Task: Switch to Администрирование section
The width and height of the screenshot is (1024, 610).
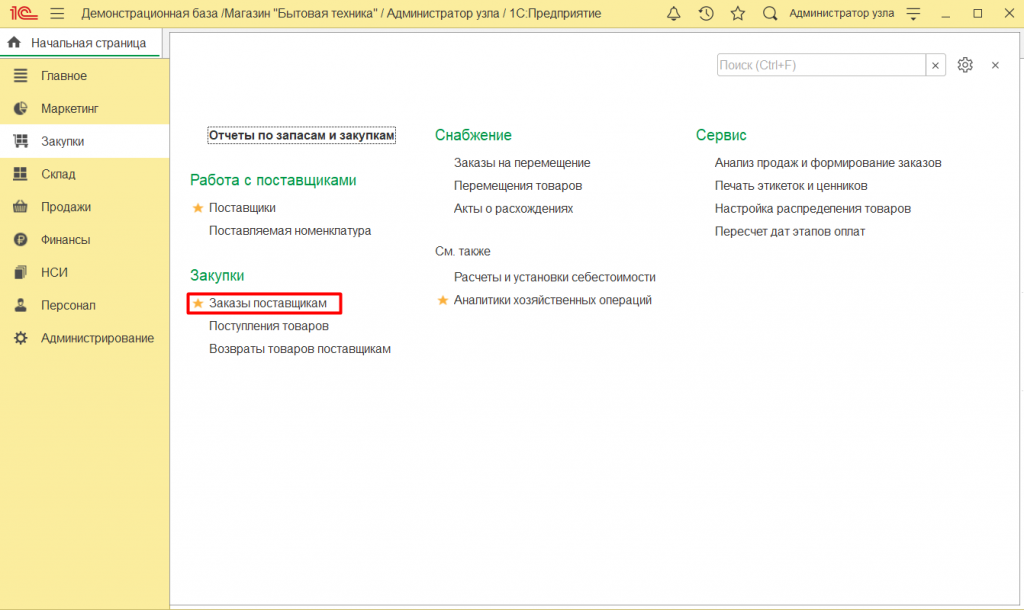Action: coord(97,338)
